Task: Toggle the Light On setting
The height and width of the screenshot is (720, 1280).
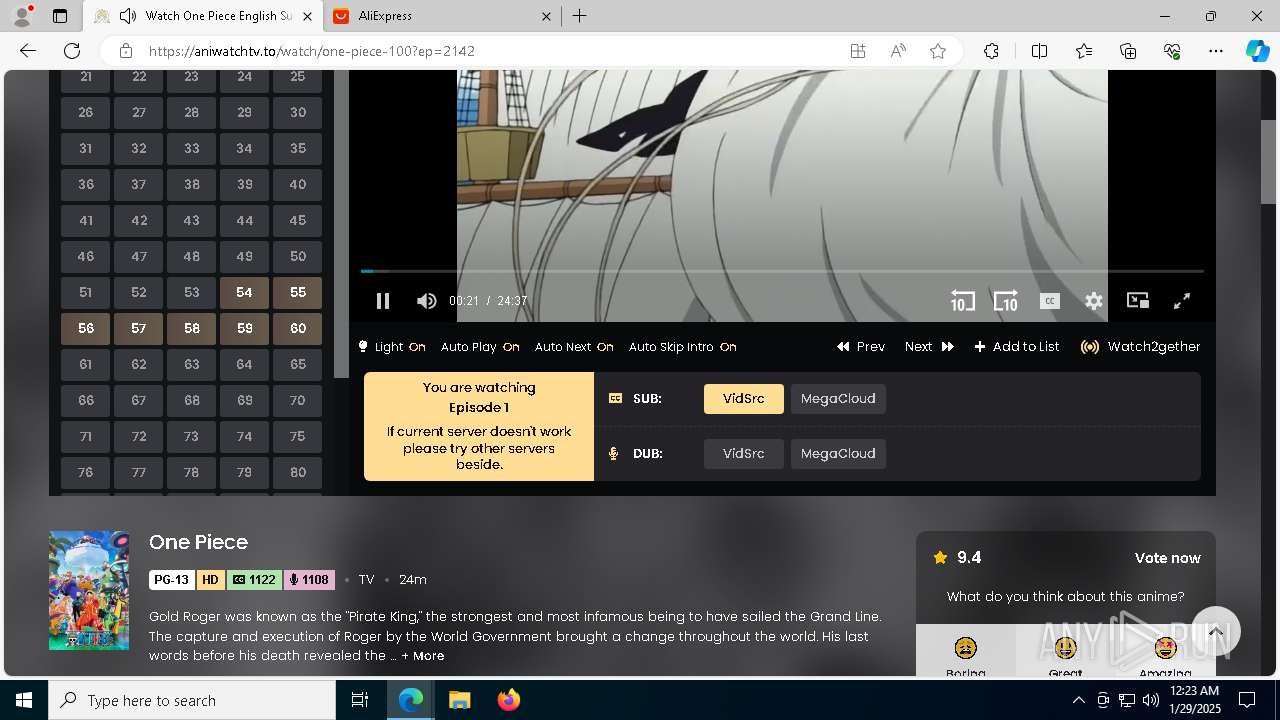Action: coord(392,347)
